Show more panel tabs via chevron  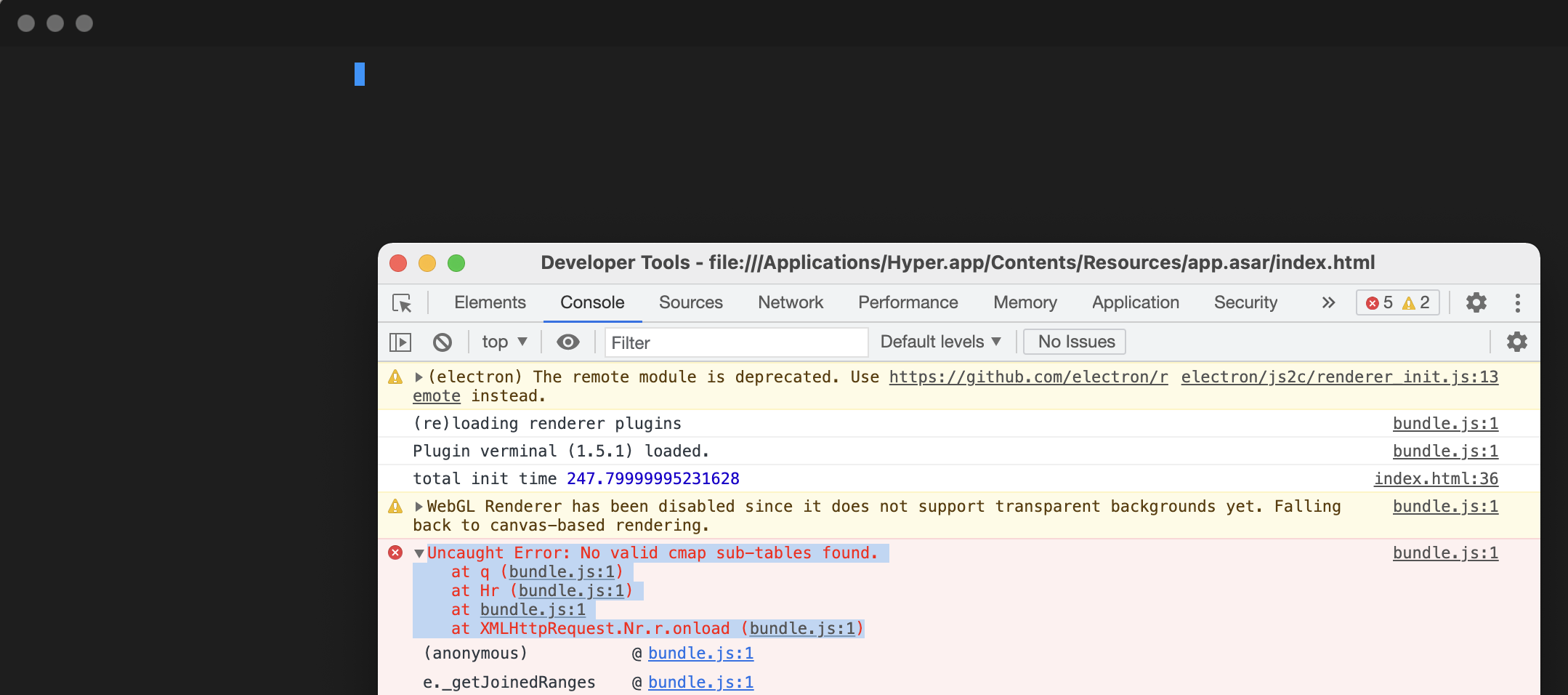pos(1328,303)
